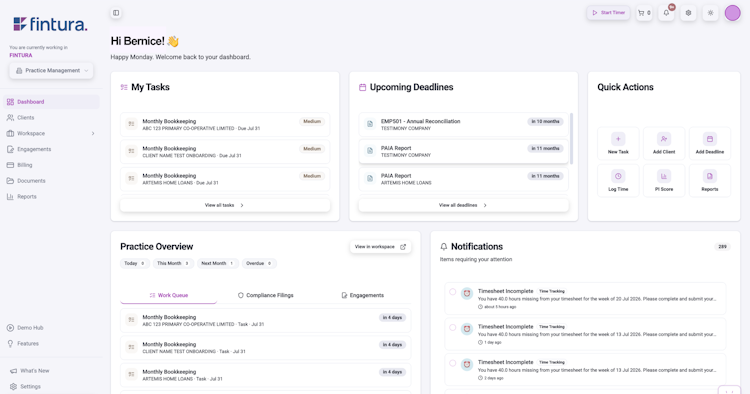The image size is (750, 394).
Task: Open Clients in sidebar
Action: (x=51, y=118)
